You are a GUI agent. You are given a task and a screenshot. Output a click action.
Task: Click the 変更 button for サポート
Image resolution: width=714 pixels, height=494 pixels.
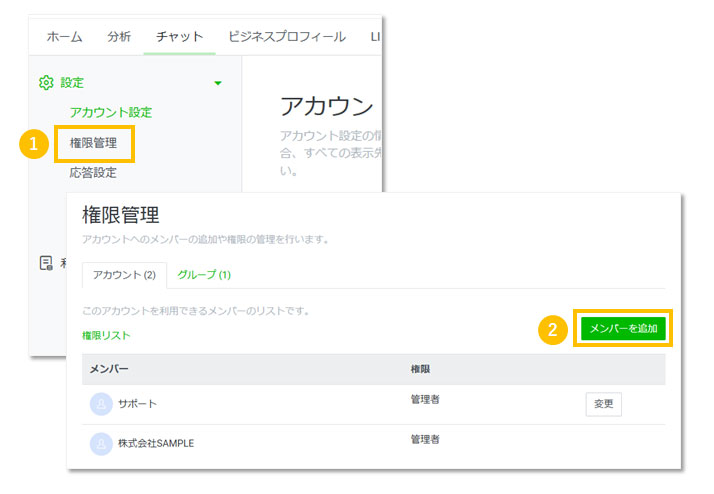click(603, 404)
